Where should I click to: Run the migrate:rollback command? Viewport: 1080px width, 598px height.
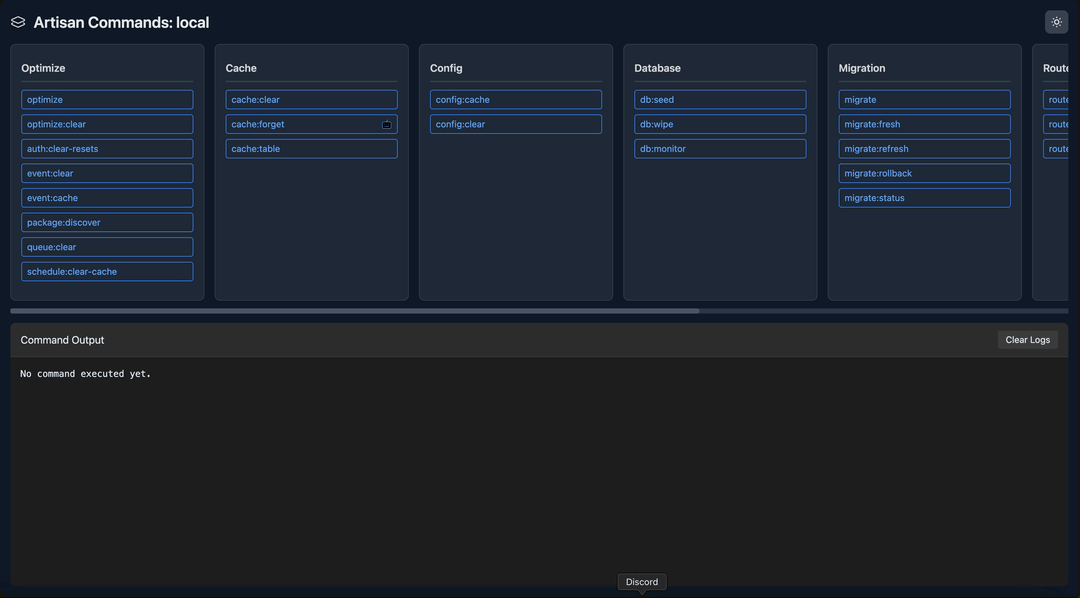(924, 173)
